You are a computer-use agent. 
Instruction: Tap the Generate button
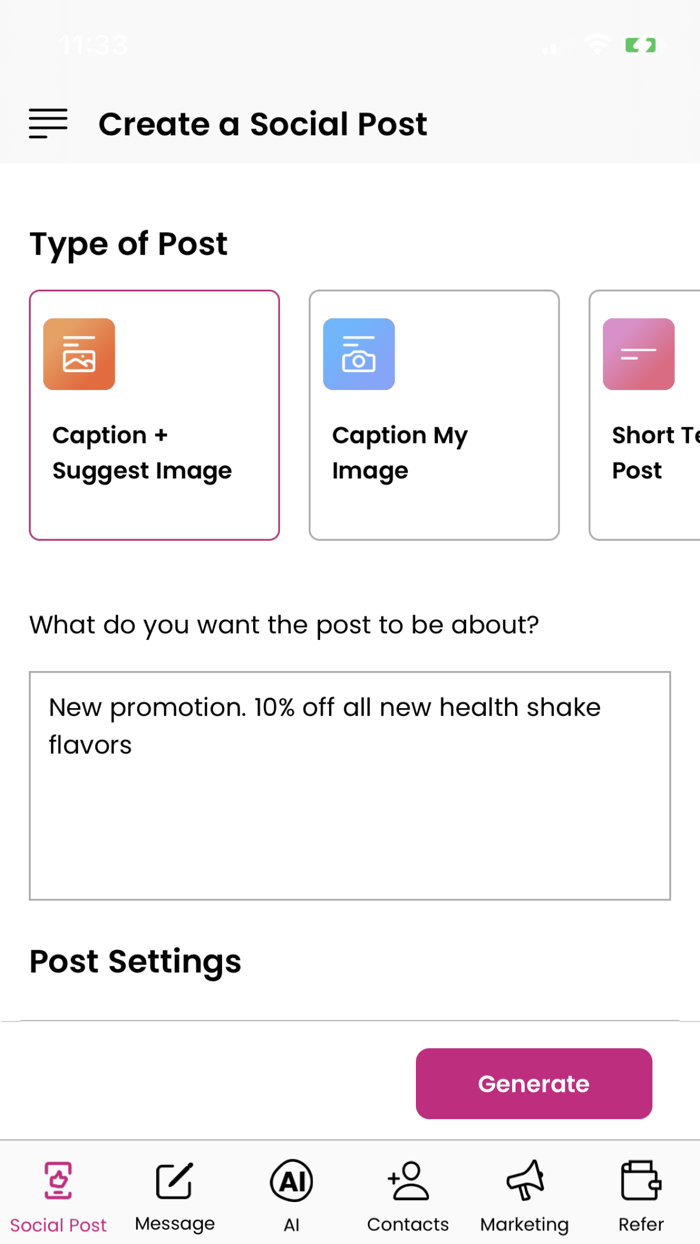pyautogui.click(x=533, y=1083)
